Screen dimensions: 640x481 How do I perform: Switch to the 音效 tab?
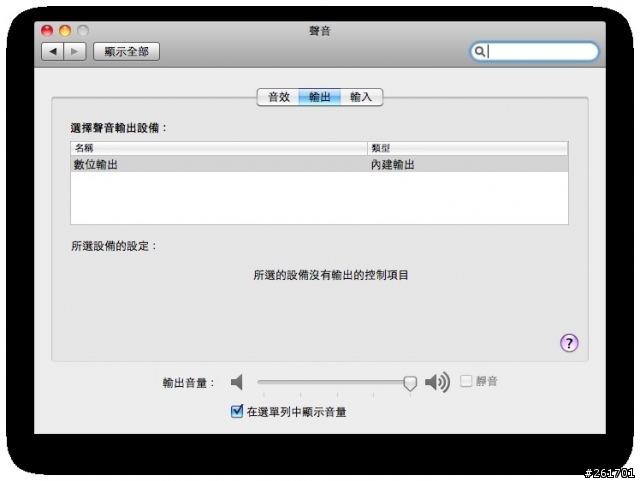[x=278, y=97]
